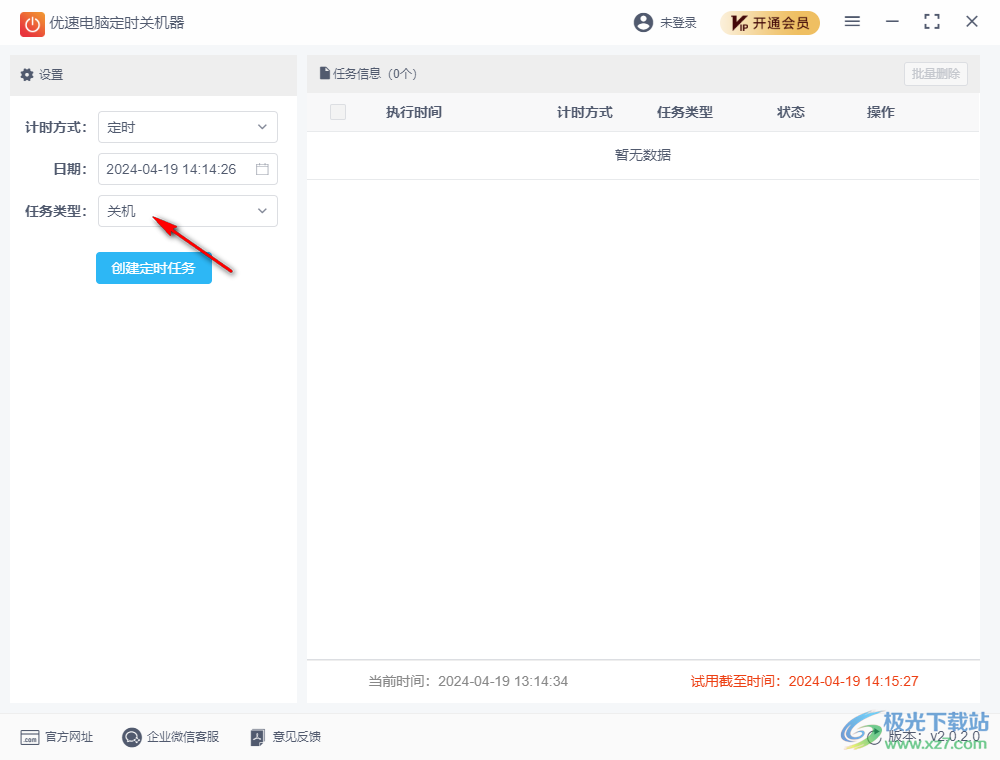Viewport: 1000px width, 760px height.
Task: Open 企业微信客服 chat icon
Action: (132, 737)
